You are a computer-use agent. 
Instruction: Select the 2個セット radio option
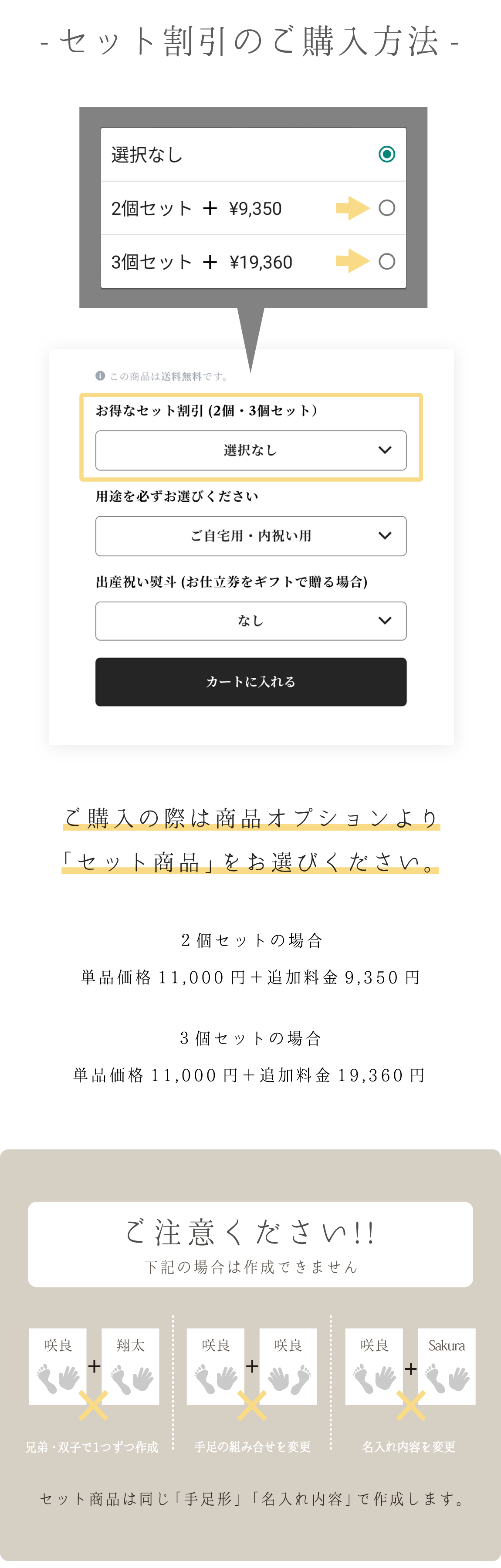[x=386, y=208]
